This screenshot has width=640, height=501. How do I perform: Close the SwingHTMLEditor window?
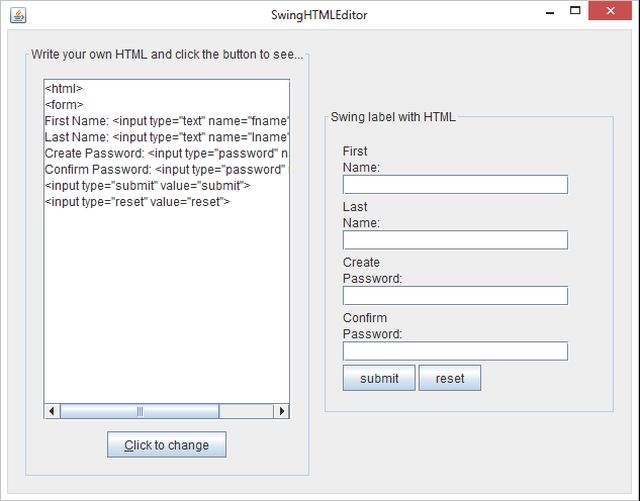pos(613,12)
